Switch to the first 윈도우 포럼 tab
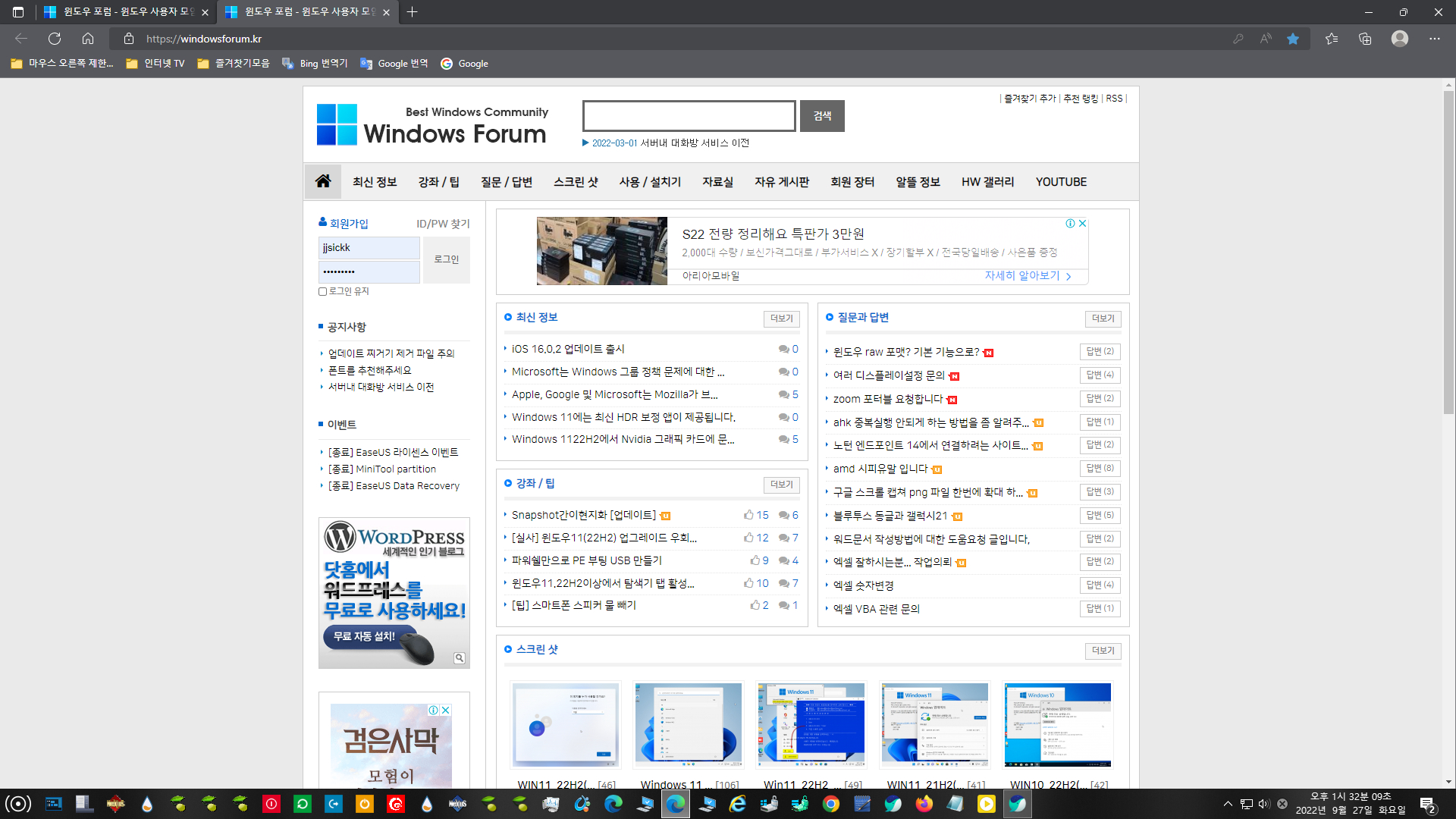 point(125,12)
